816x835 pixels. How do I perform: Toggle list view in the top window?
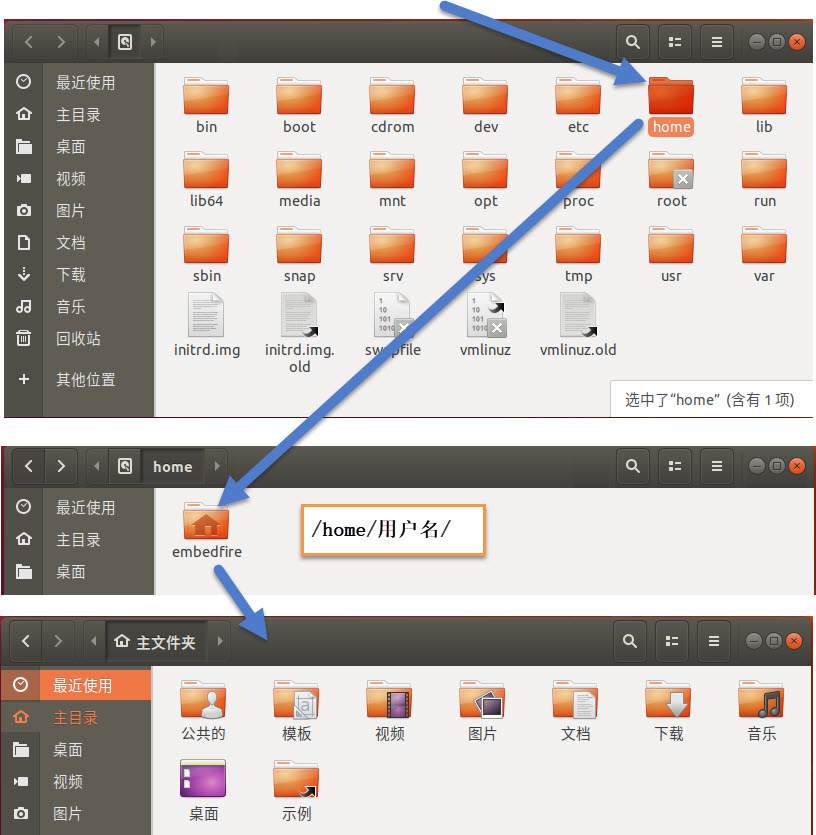(x=675, y=42)
